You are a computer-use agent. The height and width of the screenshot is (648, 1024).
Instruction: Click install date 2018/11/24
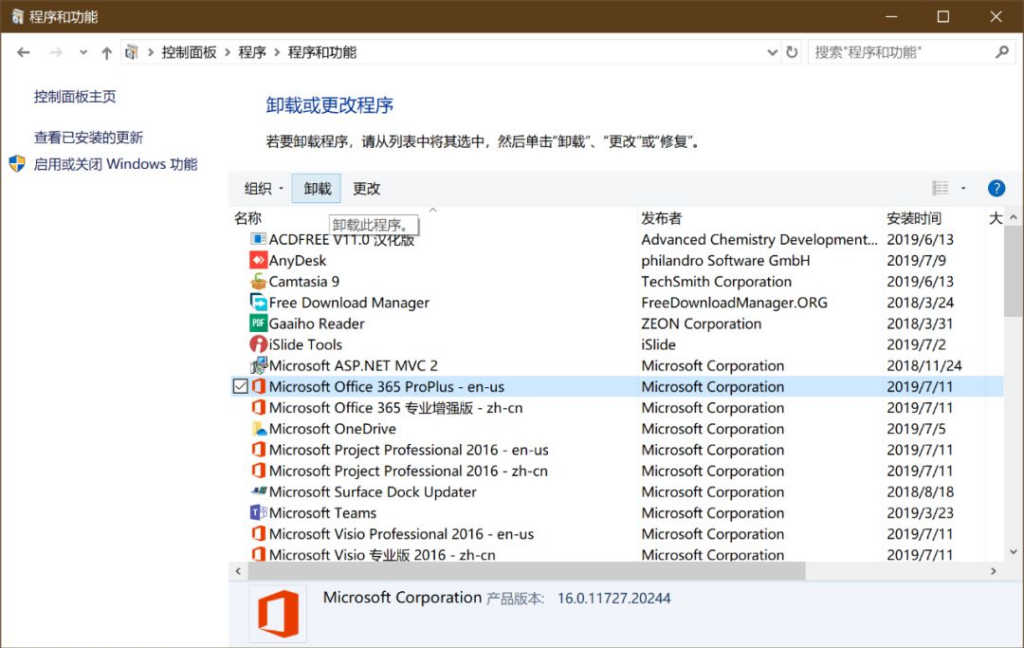924,366
